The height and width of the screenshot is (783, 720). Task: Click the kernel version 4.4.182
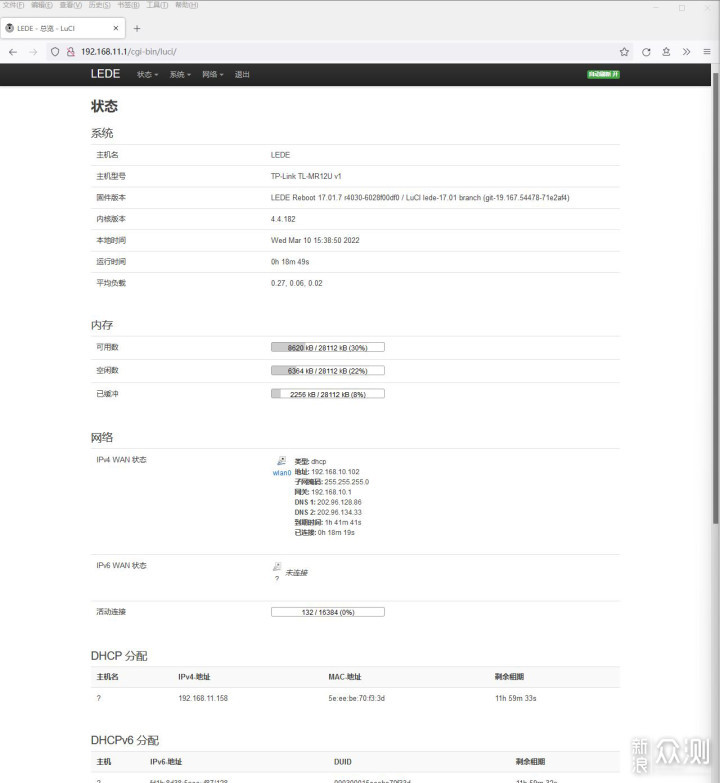tap(283, 219)
